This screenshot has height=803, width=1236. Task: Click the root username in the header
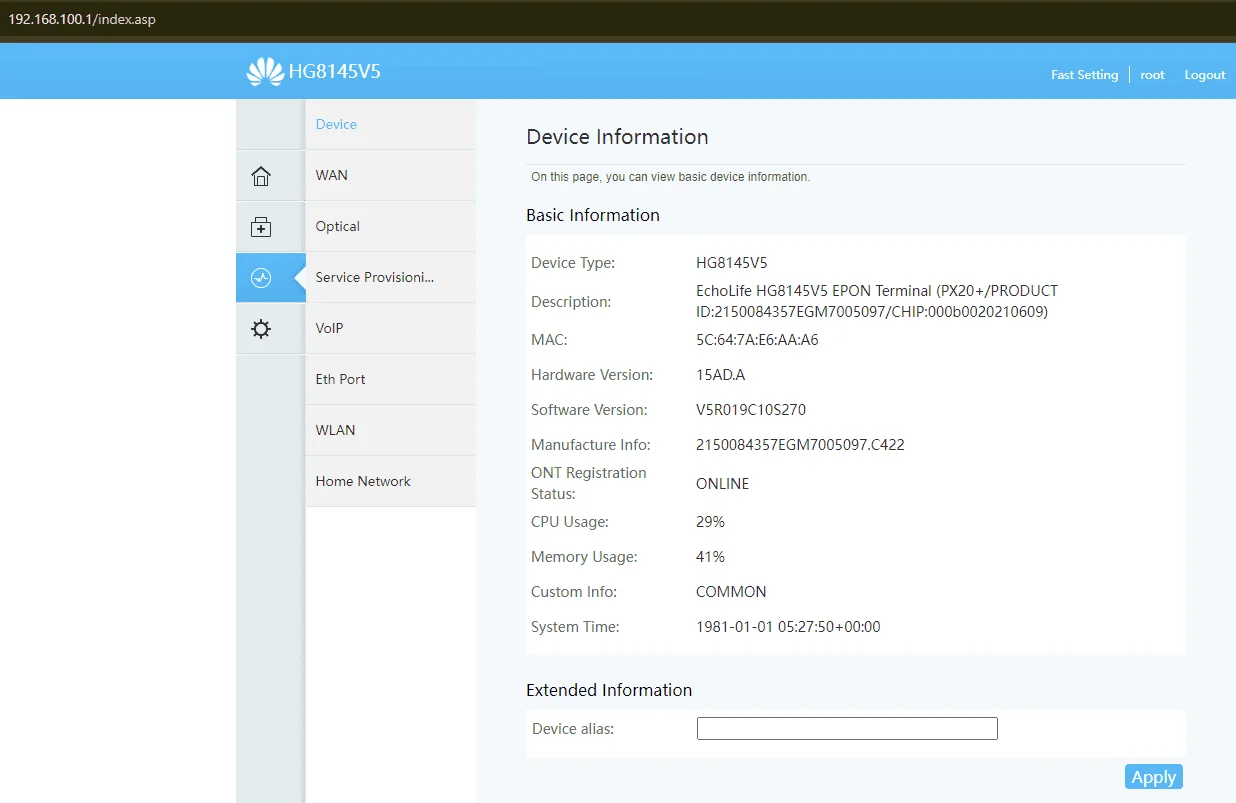click(x=1152, y=75)
